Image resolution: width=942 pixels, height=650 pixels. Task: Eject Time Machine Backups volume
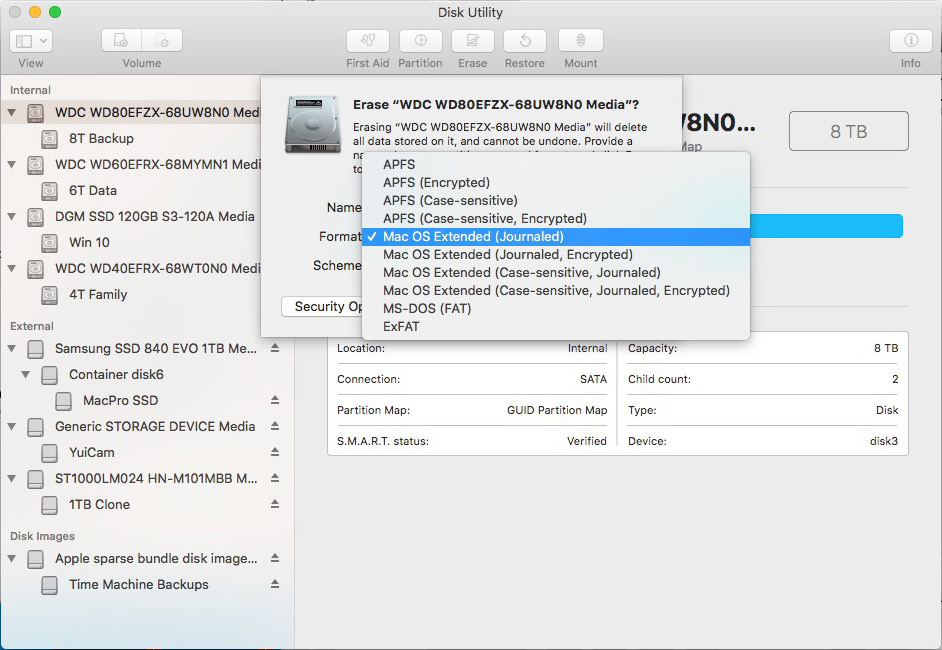pyautogui.click(x=275, y=584)
